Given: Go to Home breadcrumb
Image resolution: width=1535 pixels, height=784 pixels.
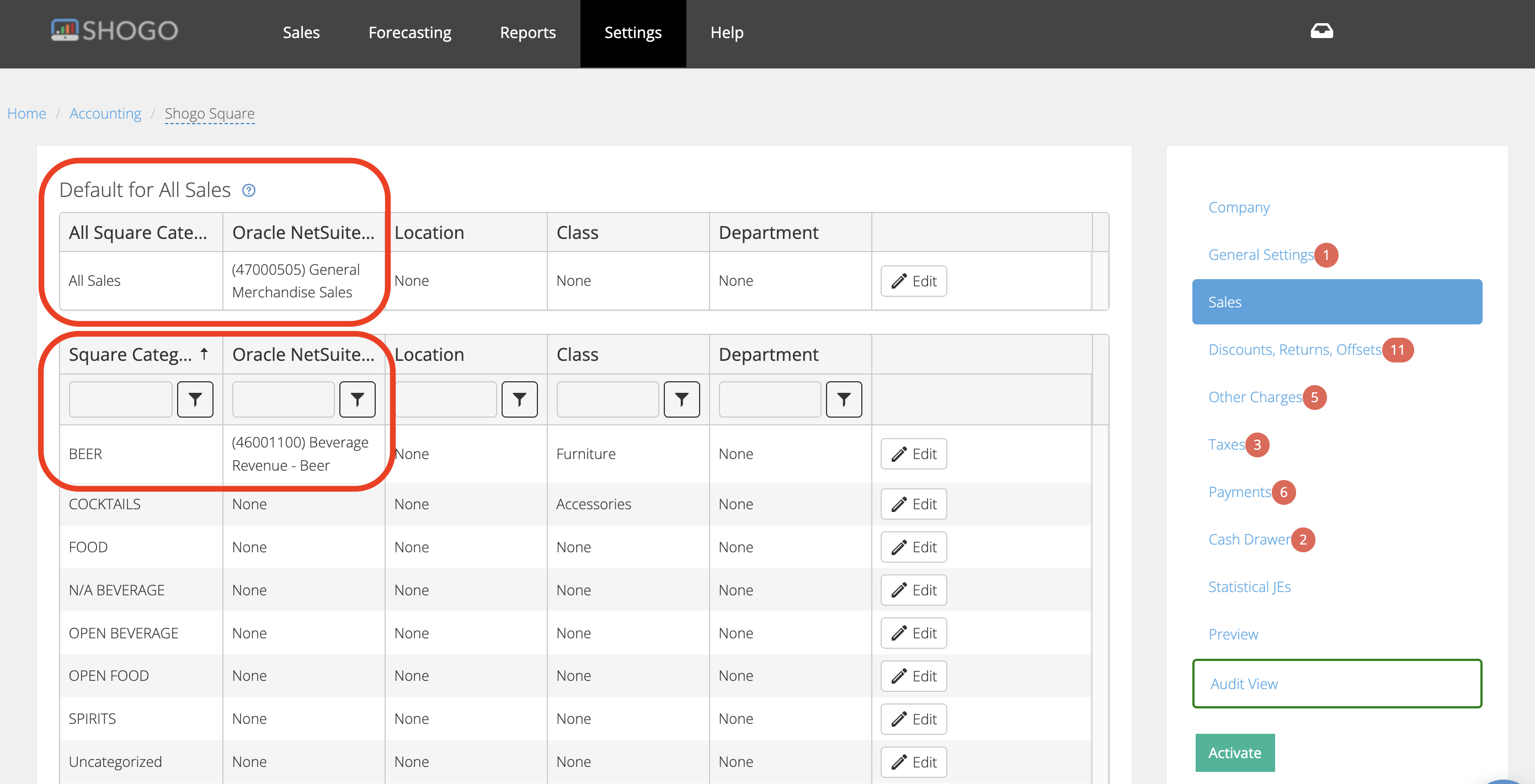Looking at the screenshot, I should pyautogui.click(x=27, y=113).
